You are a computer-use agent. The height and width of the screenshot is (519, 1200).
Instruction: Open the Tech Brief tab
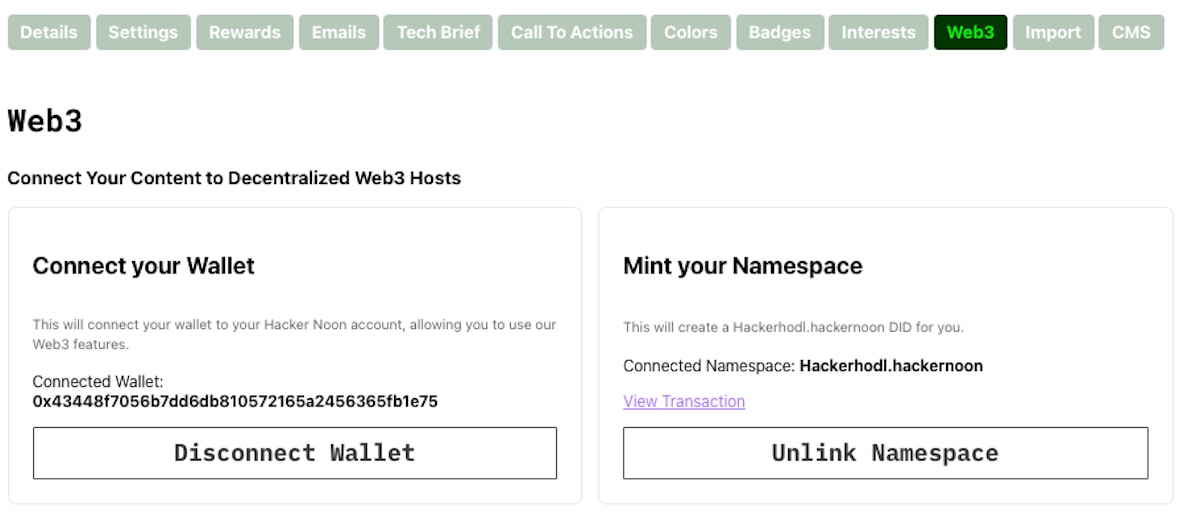coord(438,32)
